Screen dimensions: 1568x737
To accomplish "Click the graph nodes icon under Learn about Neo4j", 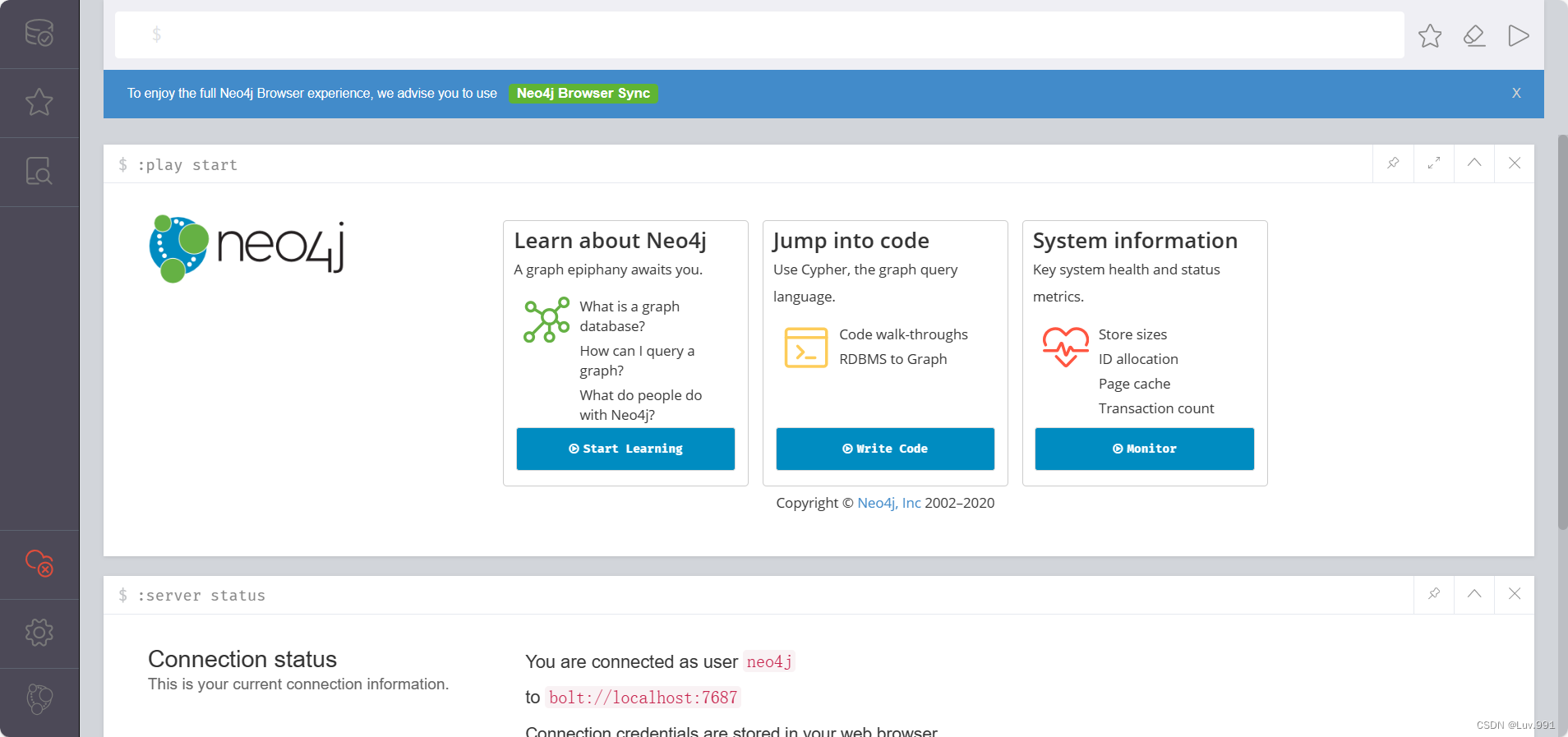I will coord(546,320).
